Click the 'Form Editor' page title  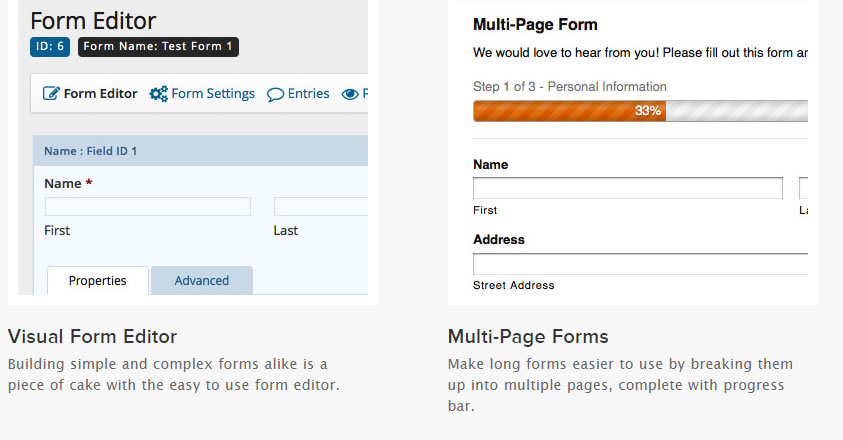point(93,21)
